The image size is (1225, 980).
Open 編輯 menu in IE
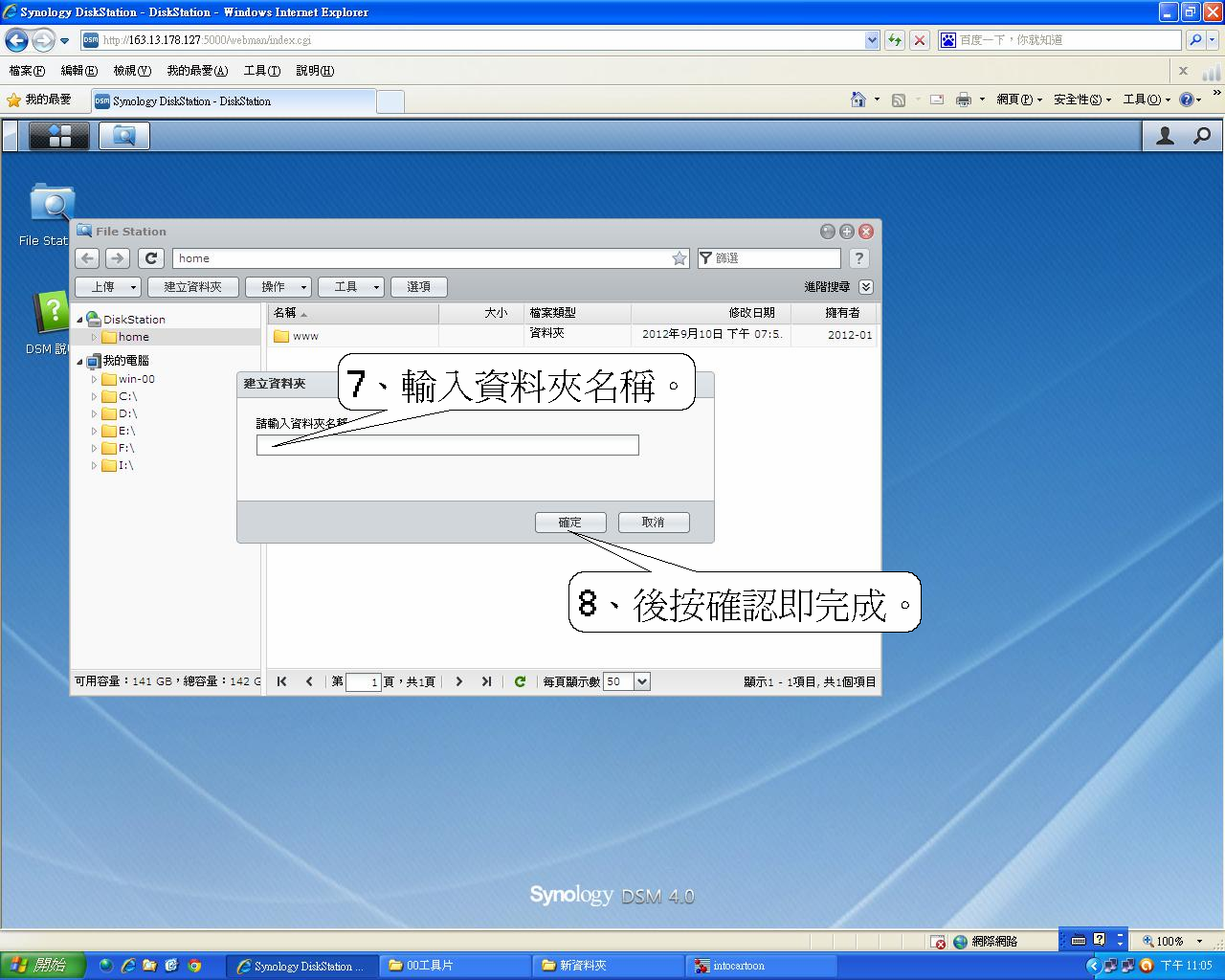point(78,71)
